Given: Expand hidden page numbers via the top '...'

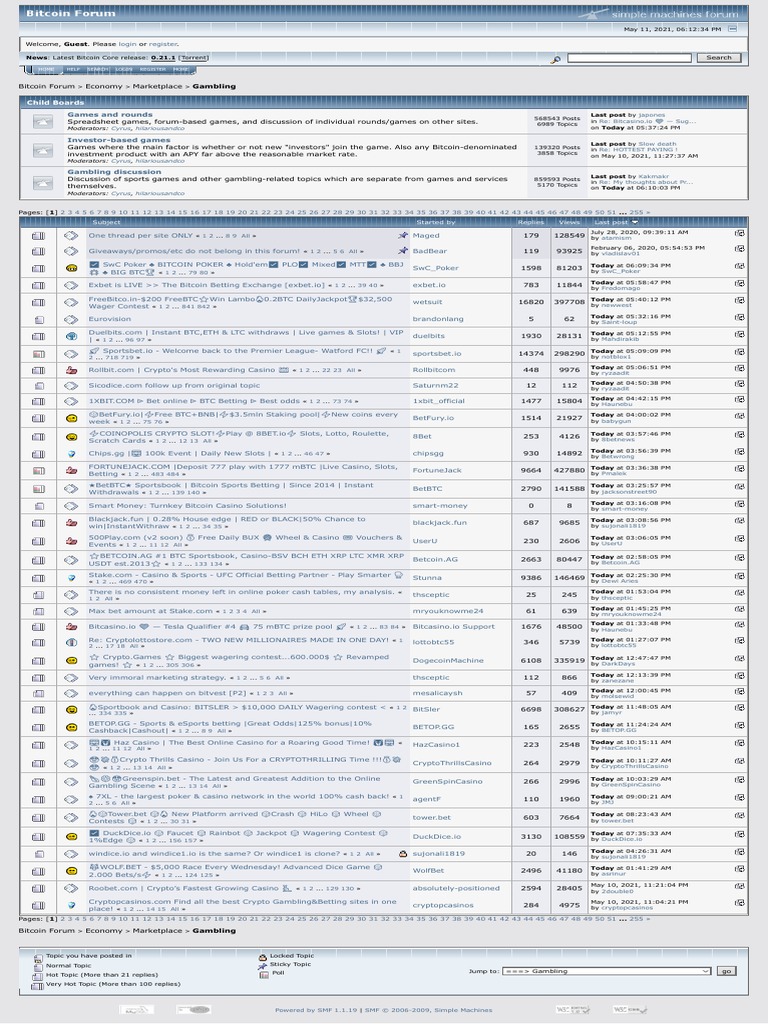Looking at the screenshot, I should click(622, 212).
